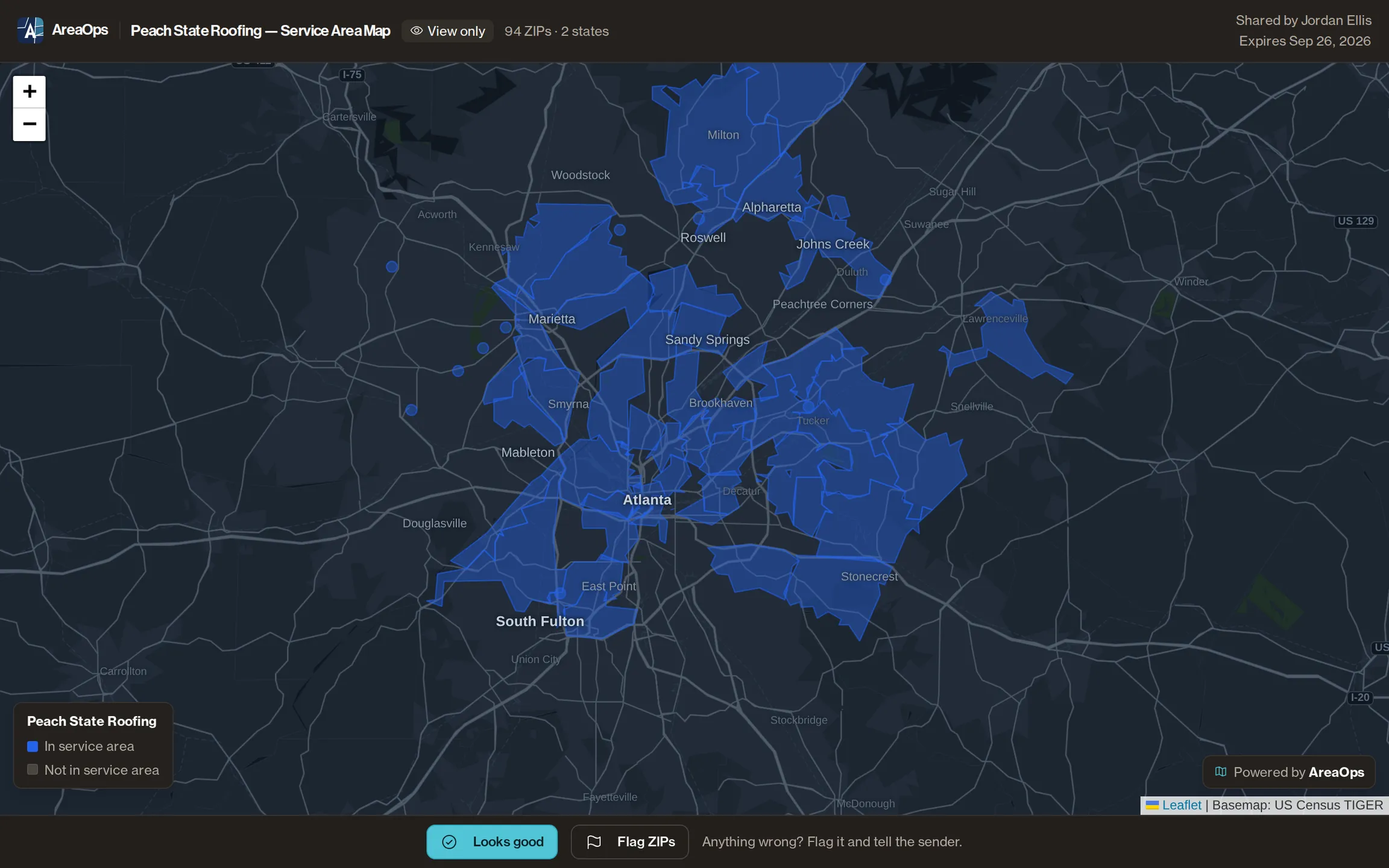
Task: Click the Powered by AreaOps badge
Action: coord(1289,772)
